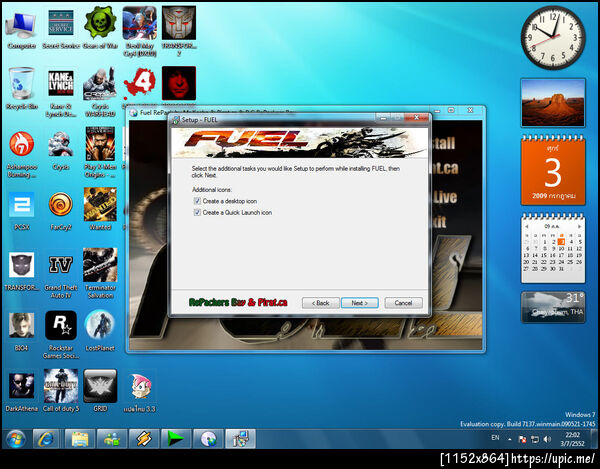This screenshot has width=600, height=469.
Task: Open the Action Center flag icon
Action: 522,440
